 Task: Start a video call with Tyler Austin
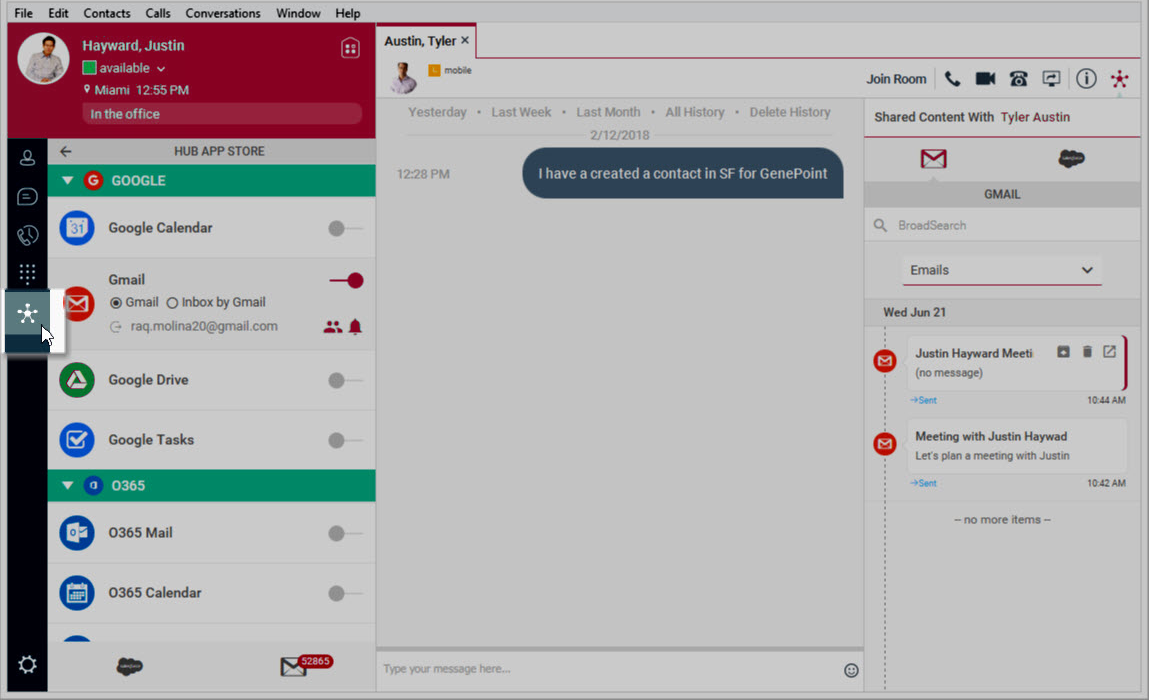(986, 78)
